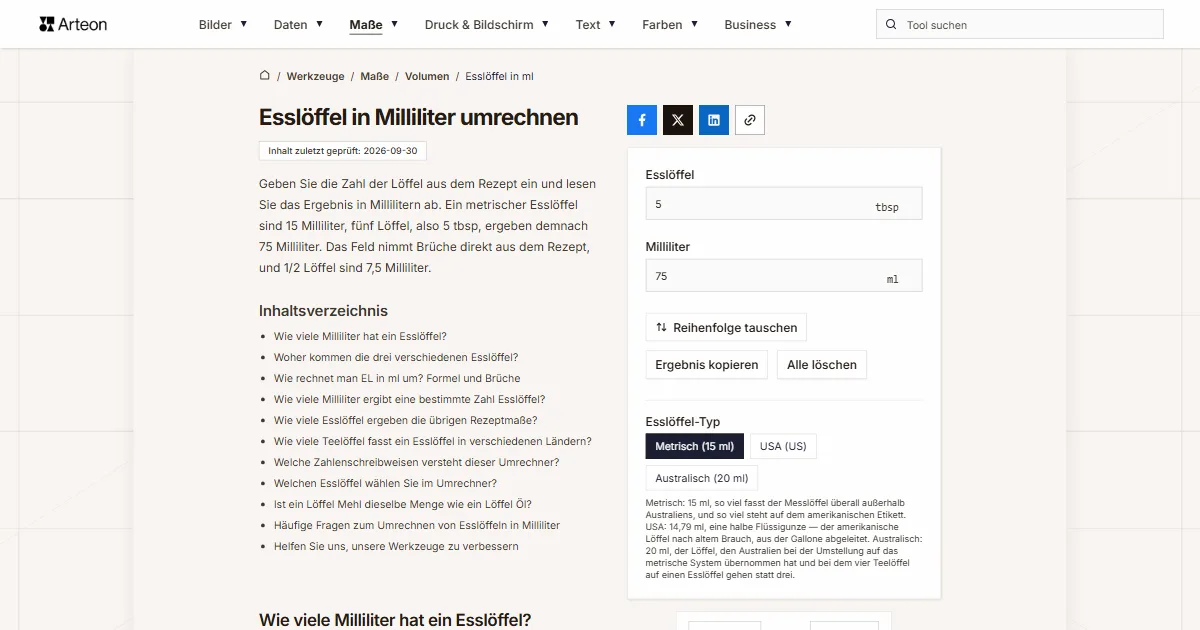Jump to 'Häufige Fragen zum Umrechnen' link
Screen dimensions: 1200x630
click(417, 525)
